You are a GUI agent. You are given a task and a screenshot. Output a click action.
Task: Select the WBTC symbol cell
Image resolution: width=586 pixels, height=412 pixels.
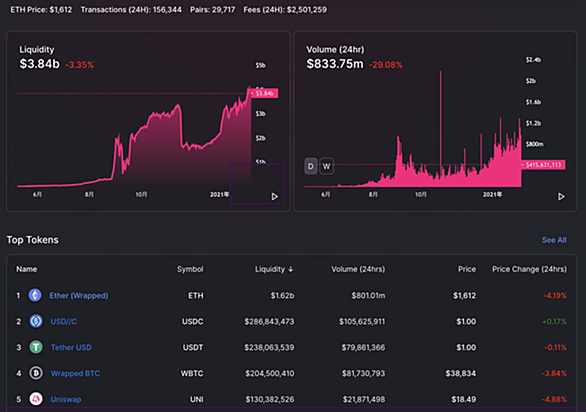192,373
